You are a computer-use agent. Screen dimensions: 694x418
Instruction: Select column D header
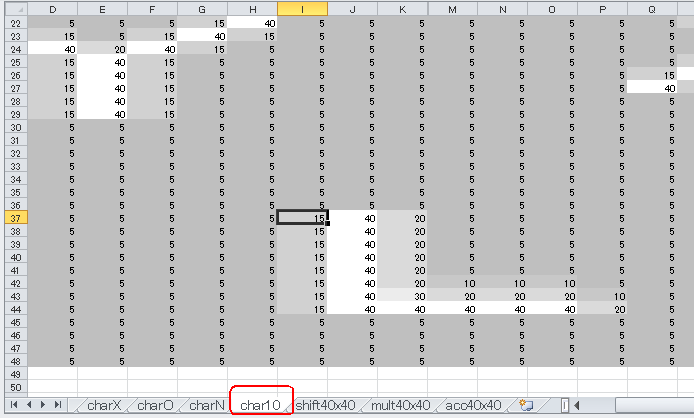(53, 9)
